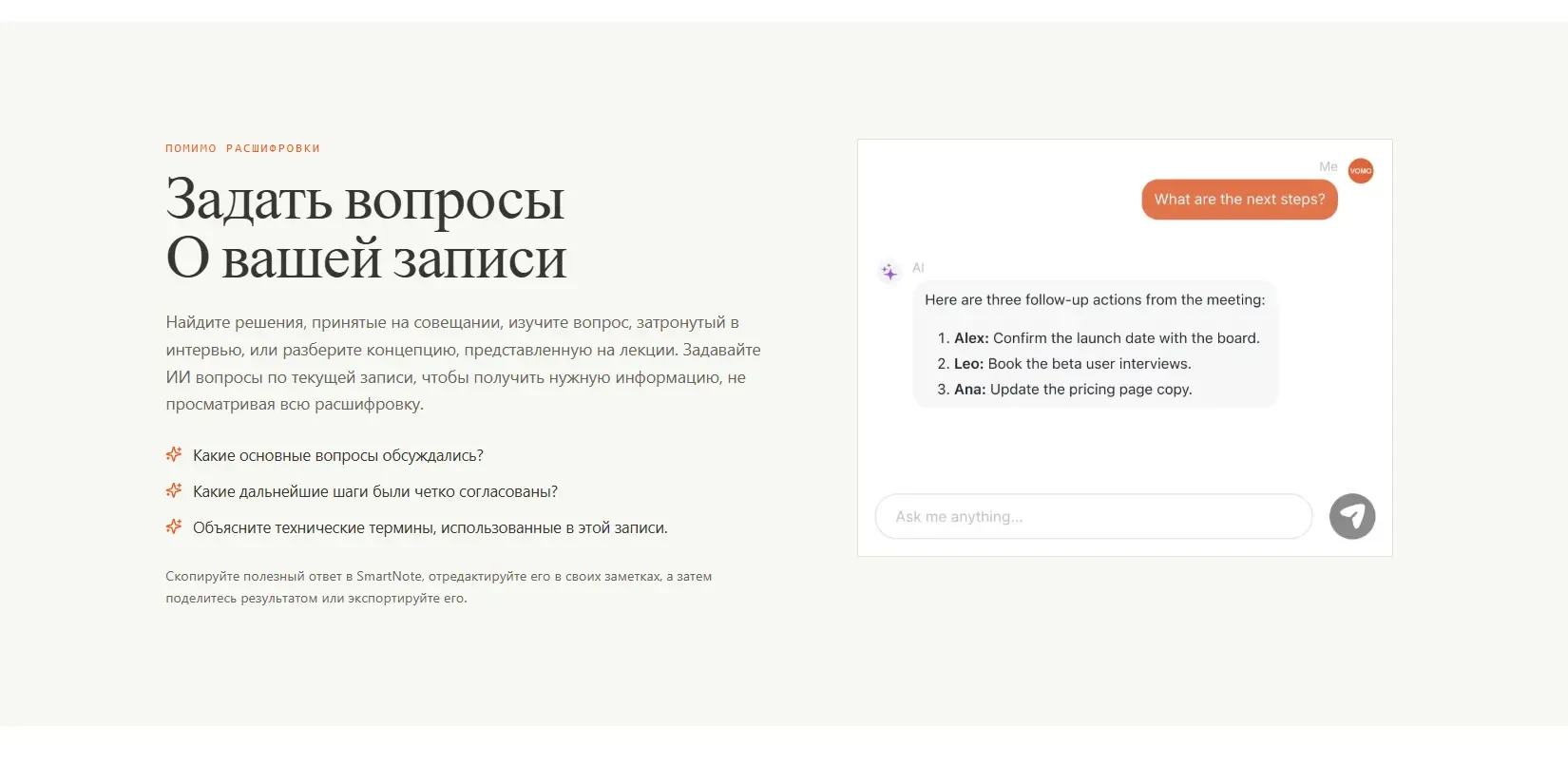
Task: Click the 'Ana: Update the pricing page copy' item
Action: (x=1064, y=390)
